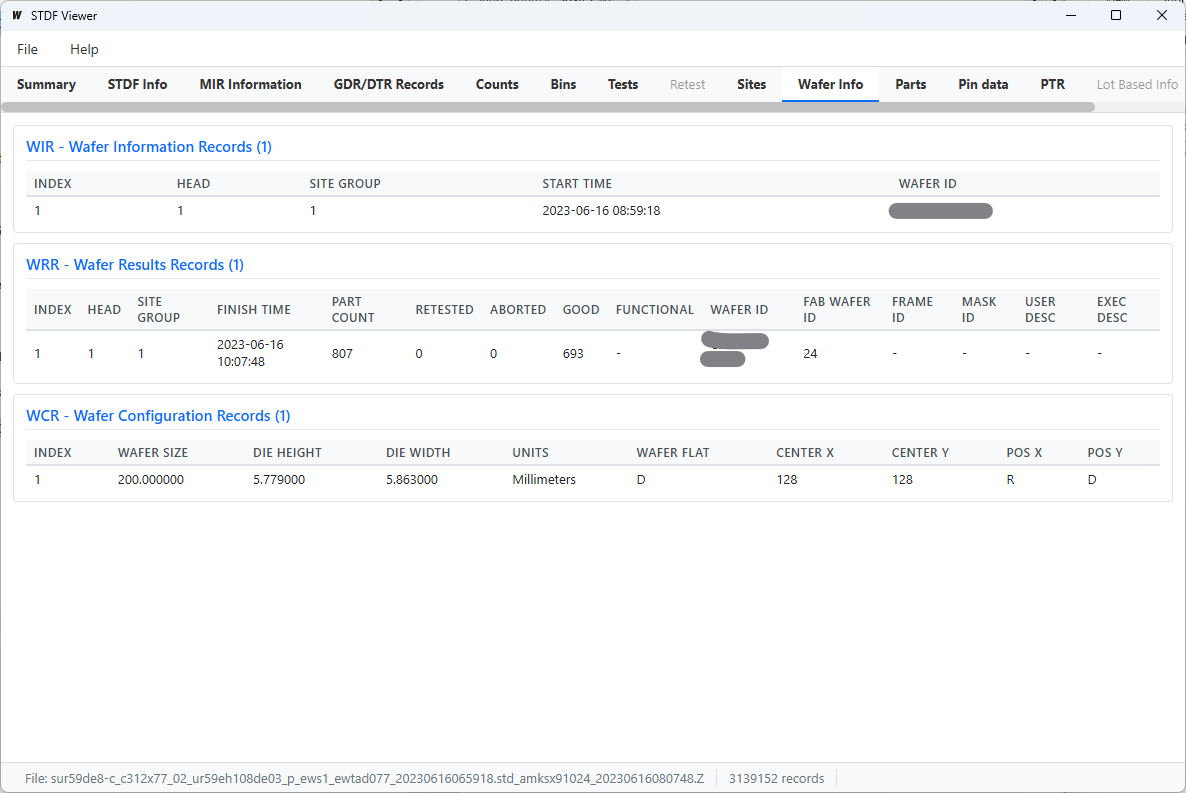Click the WCR - Wafer Configuration Records heading

[158, 416]
